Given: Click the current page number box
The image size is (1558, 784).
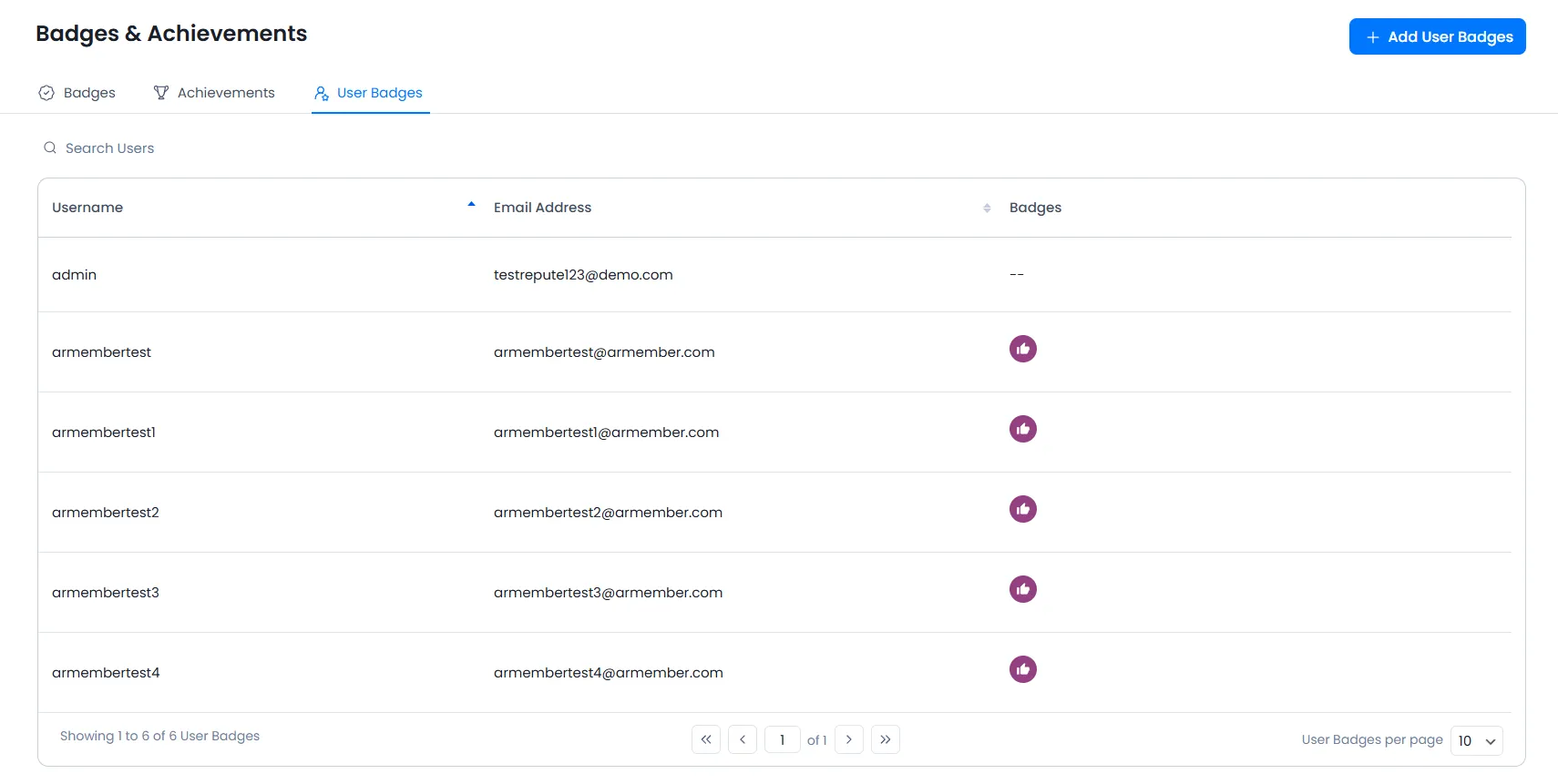Looking at the screenshot, I should [x=782, y=739].
